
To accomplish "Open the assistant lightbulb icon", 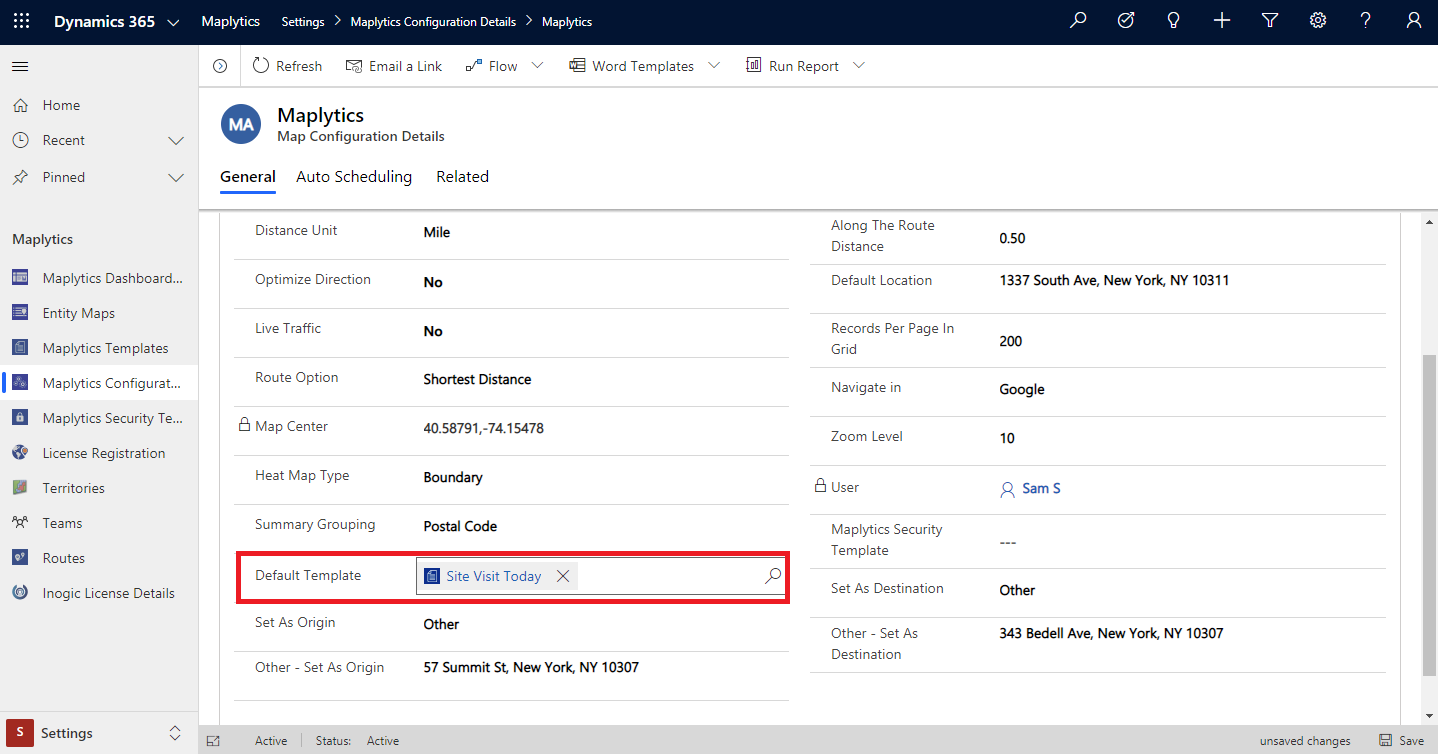I will click(x=1174, y=21).
